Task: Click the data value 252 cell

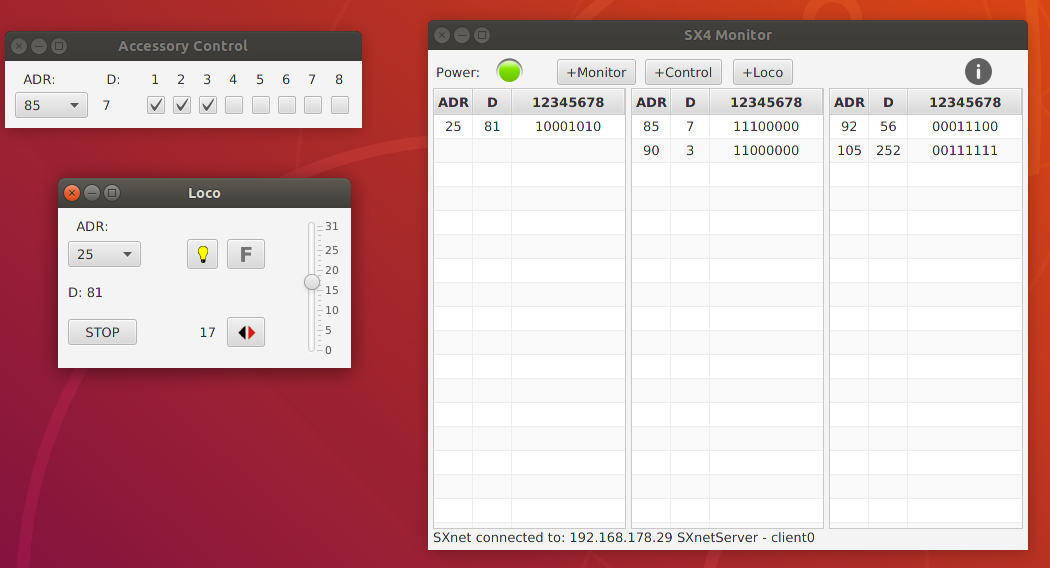Action: (x=888, y=151)
